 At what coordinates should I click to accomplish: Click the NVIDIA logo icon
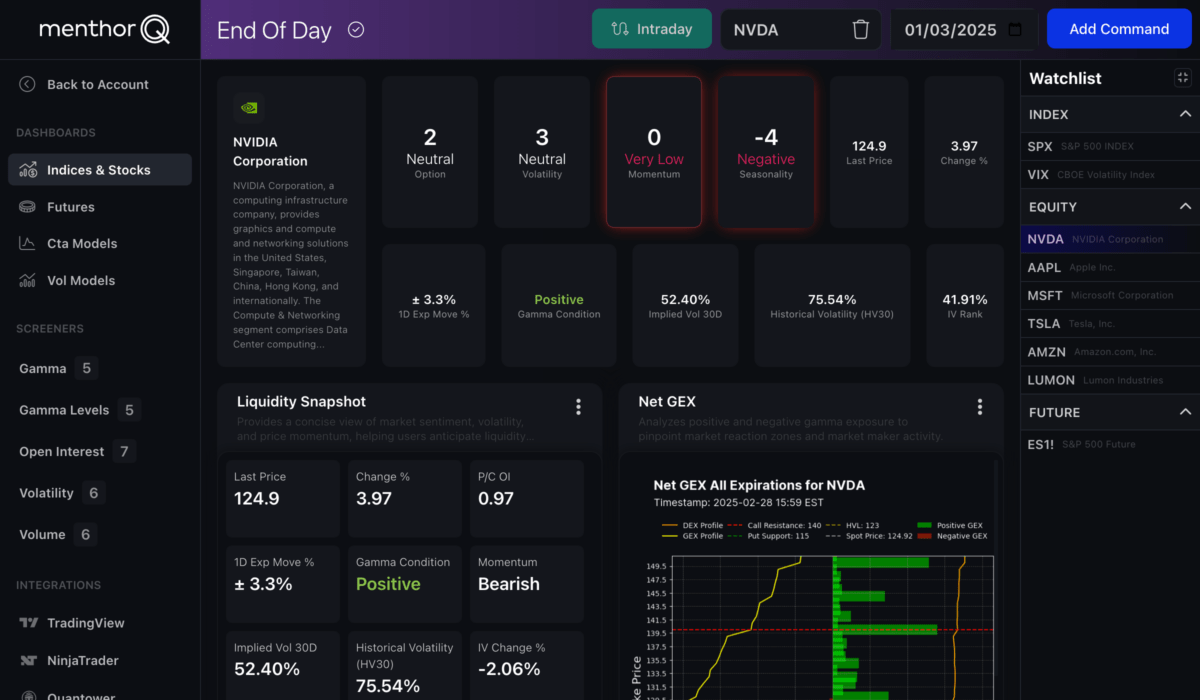(x=248, y=107)
